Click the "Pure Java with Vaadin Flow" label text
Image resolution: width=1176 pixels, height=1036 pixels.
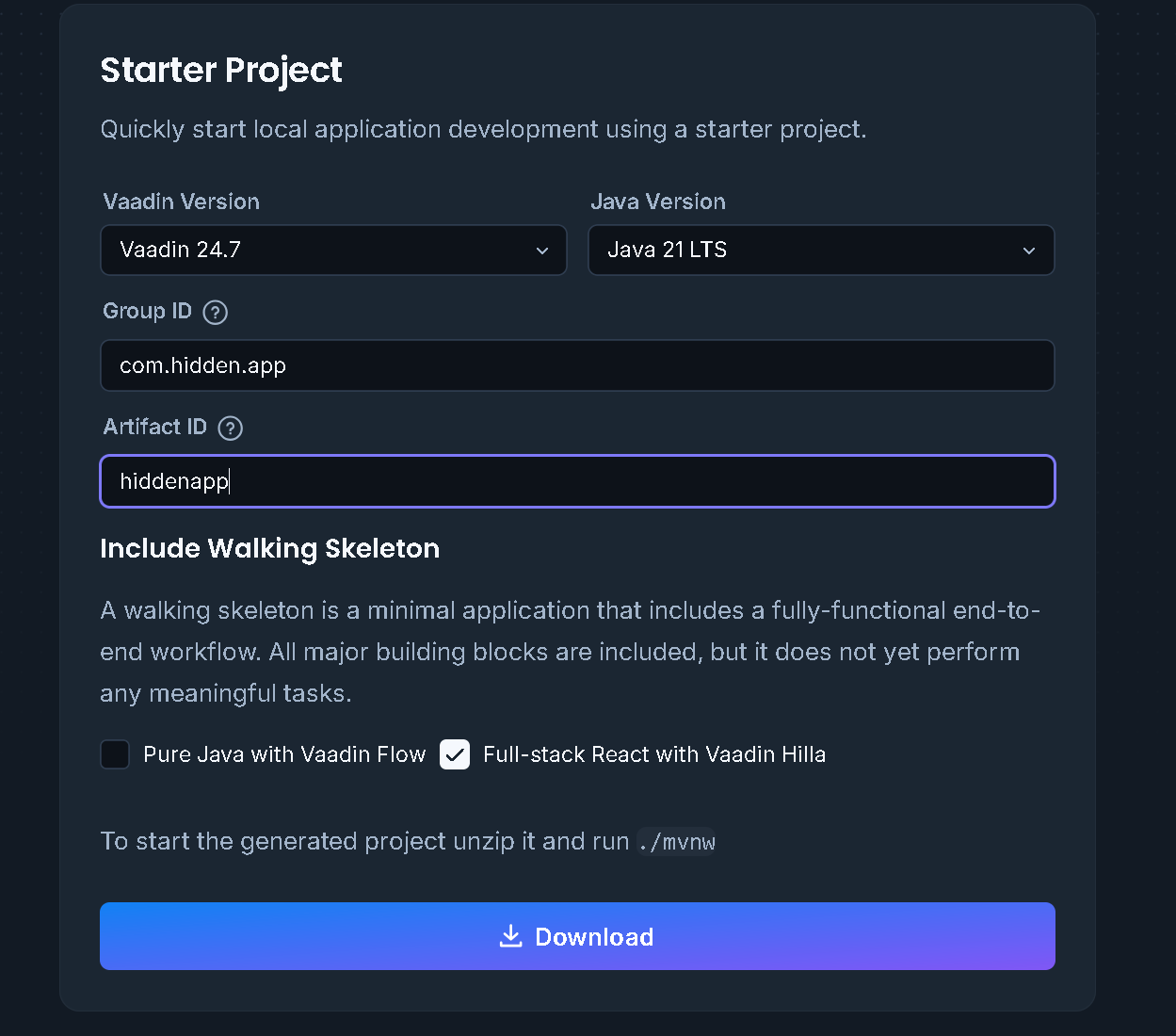coord(284,754)
